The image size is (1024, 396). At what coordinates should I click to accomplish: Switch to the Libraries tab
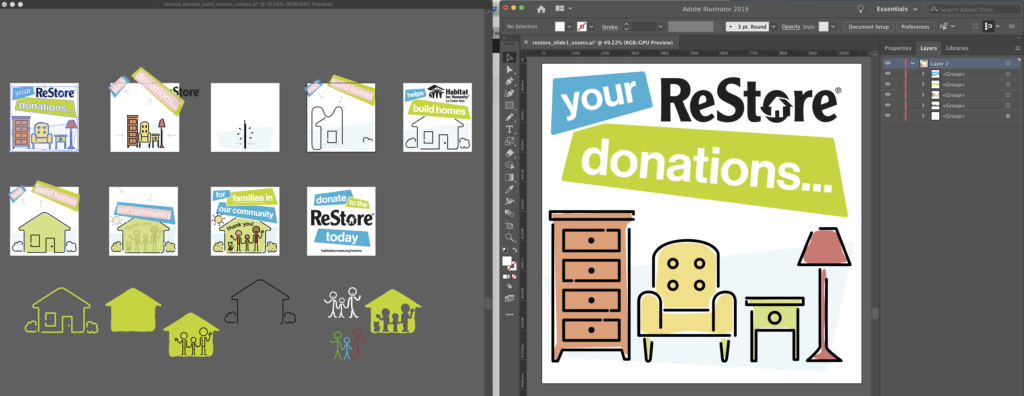coord(957,48)
